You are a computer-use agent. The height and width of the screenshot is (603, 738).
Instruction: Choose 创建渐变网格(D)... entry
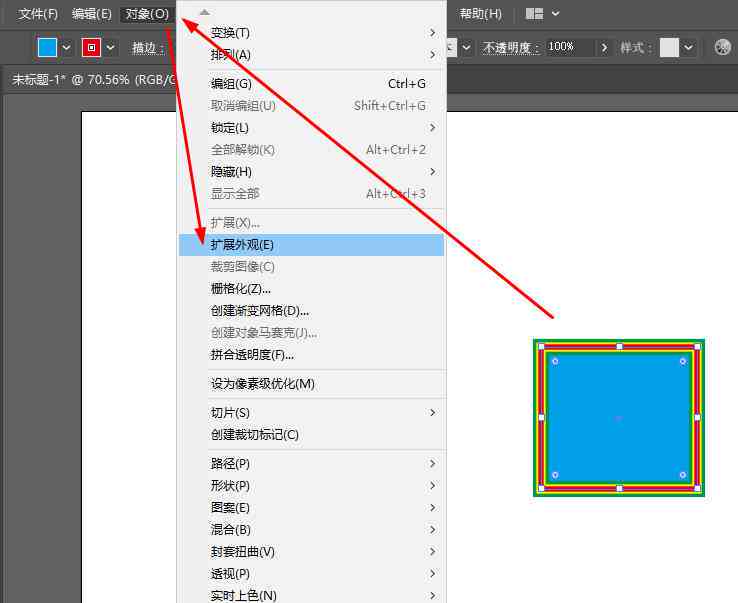312,311
